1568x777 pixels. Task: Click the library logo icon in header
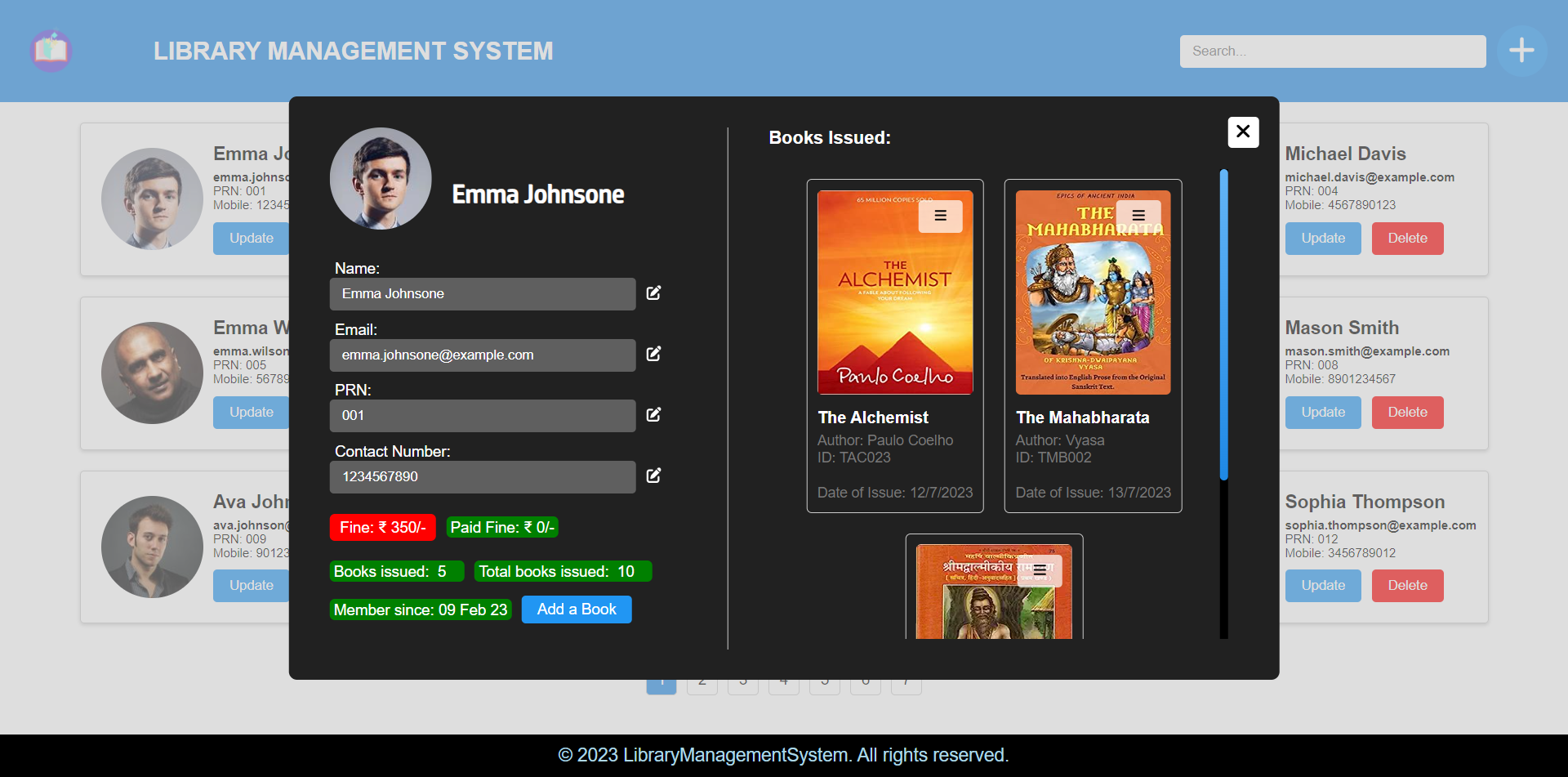tap(51, 51)
